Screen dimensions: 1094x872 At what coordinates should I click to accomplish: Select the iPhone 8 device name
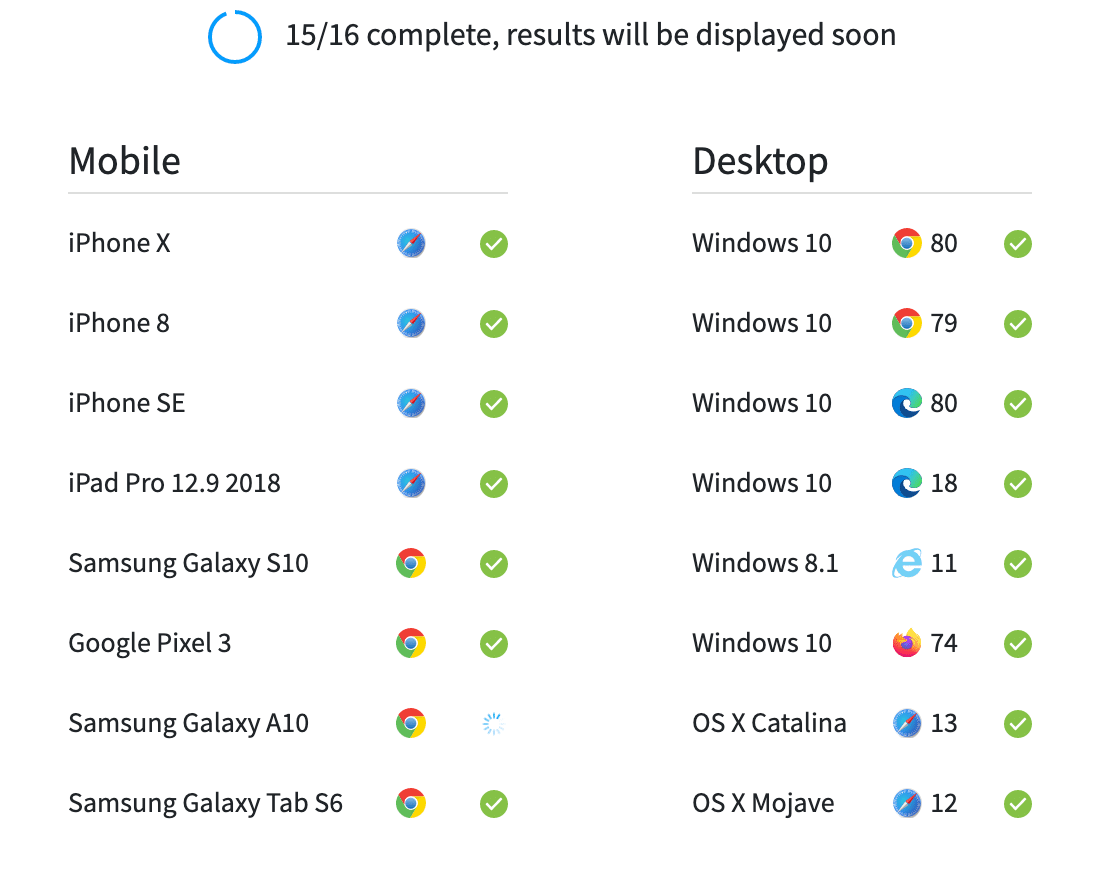pos(119,324)
